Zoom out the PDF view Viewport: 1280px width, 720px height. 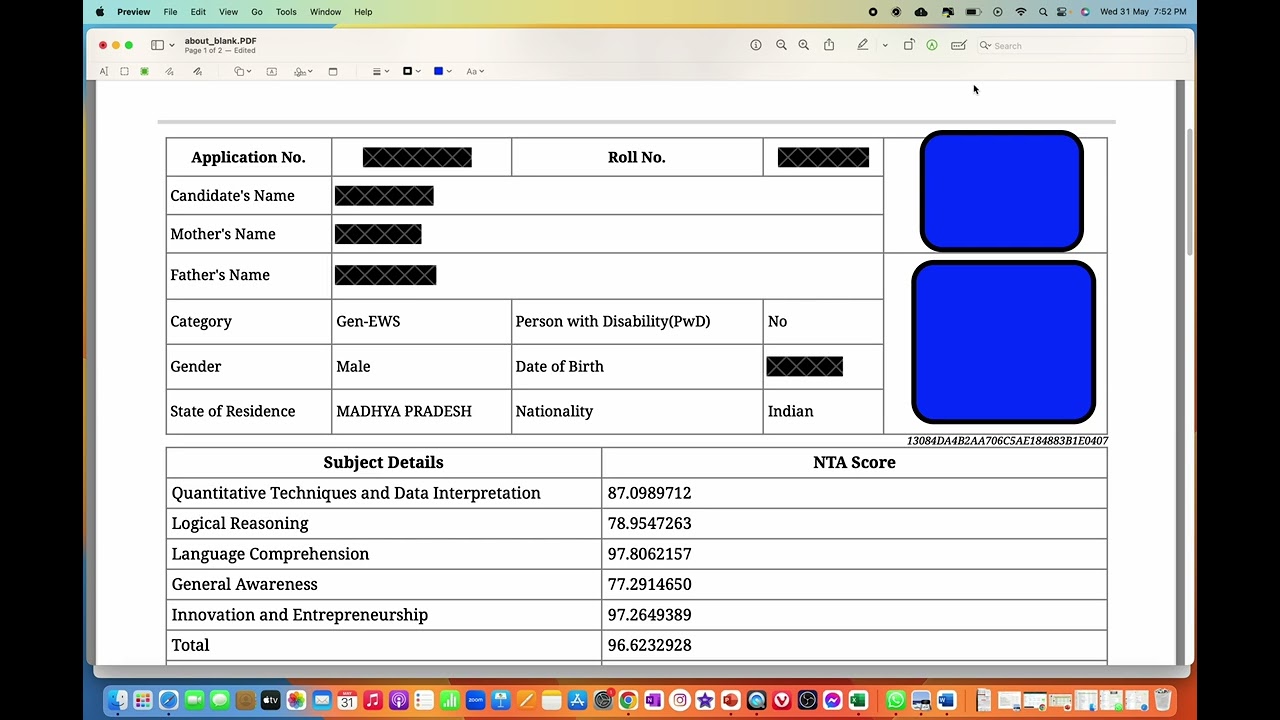click(781, 45)
